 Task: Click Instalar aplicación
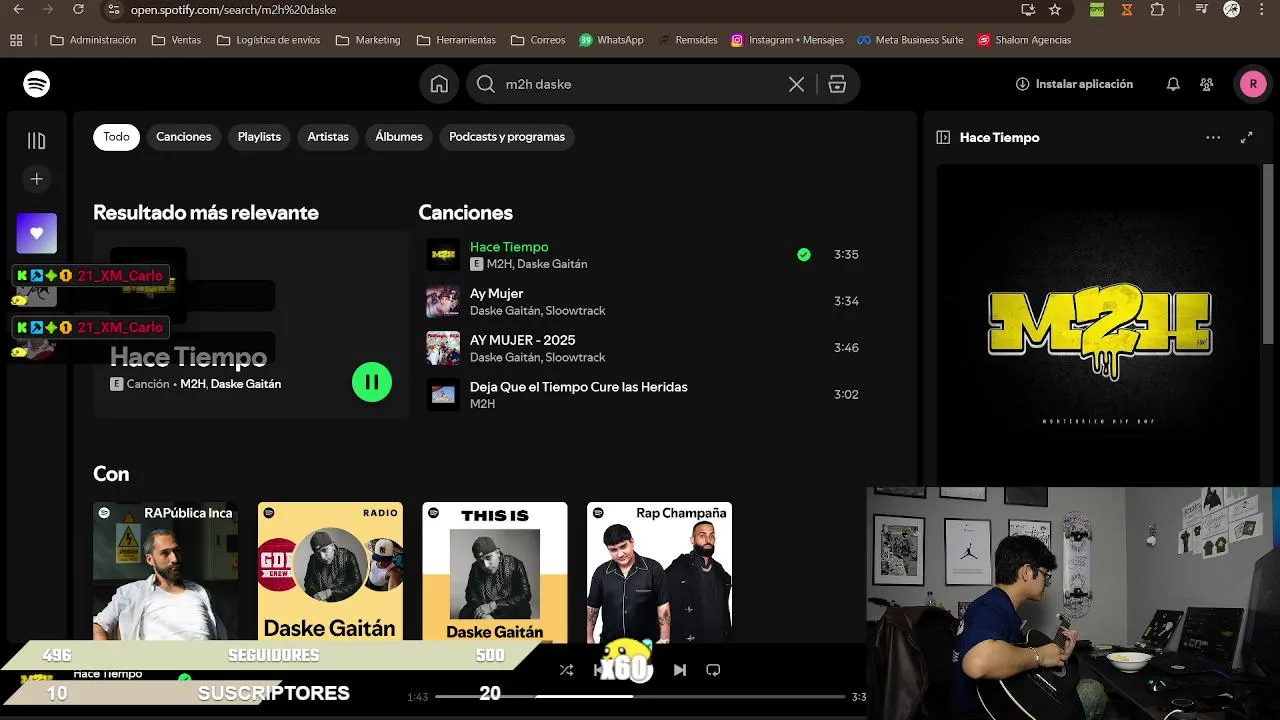click(x=1074, y=84)
